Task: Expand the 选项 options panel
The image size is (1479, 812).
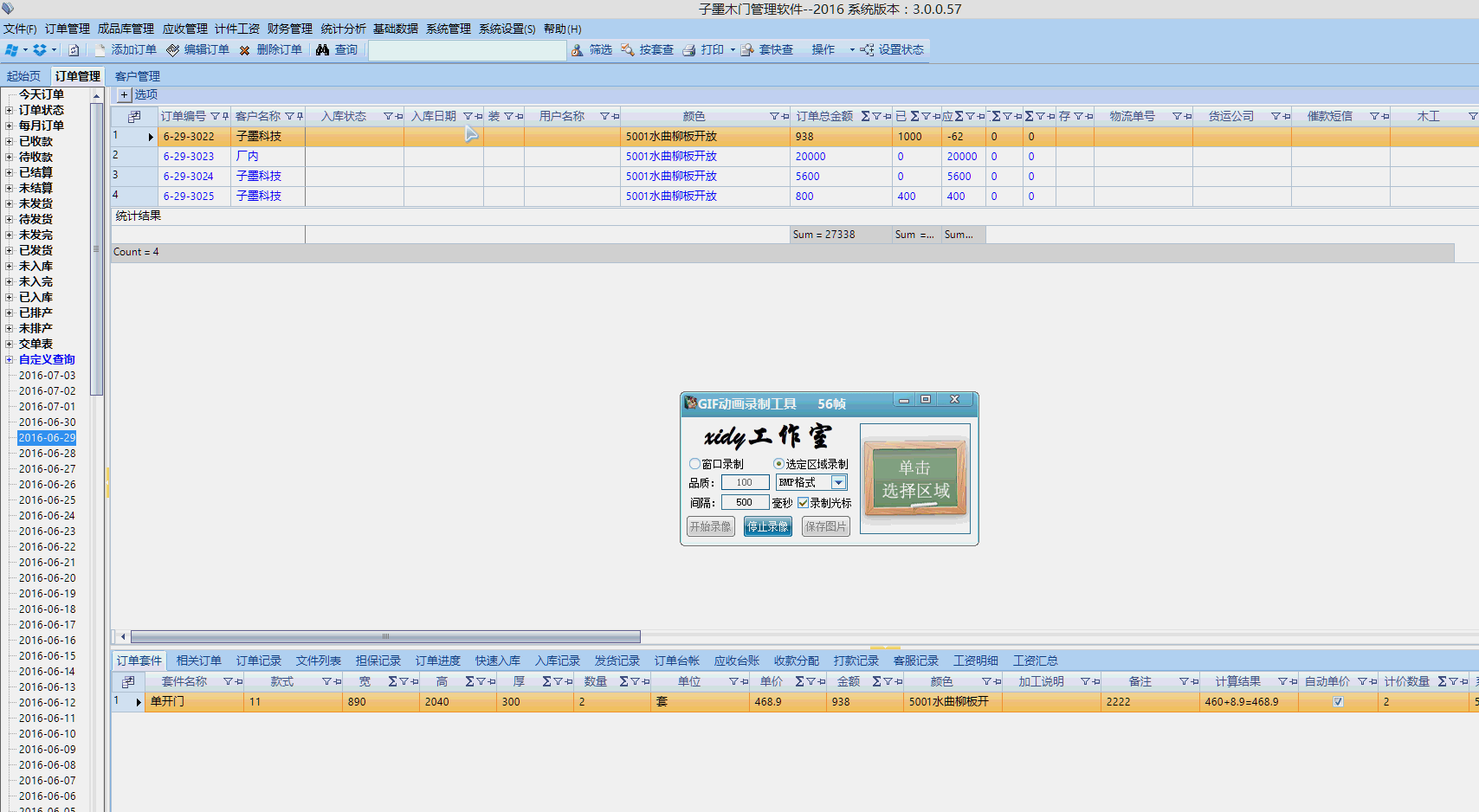Action: click(x=124, y=94)
